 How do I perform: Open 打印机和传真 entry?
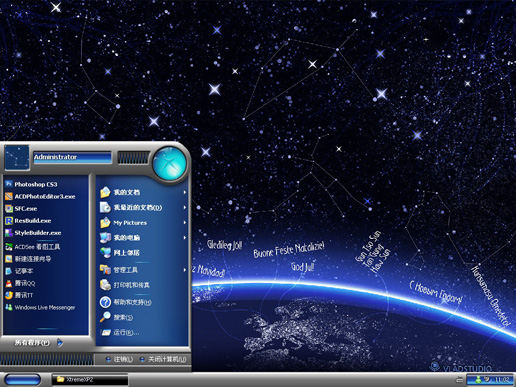tap(142, 285)
